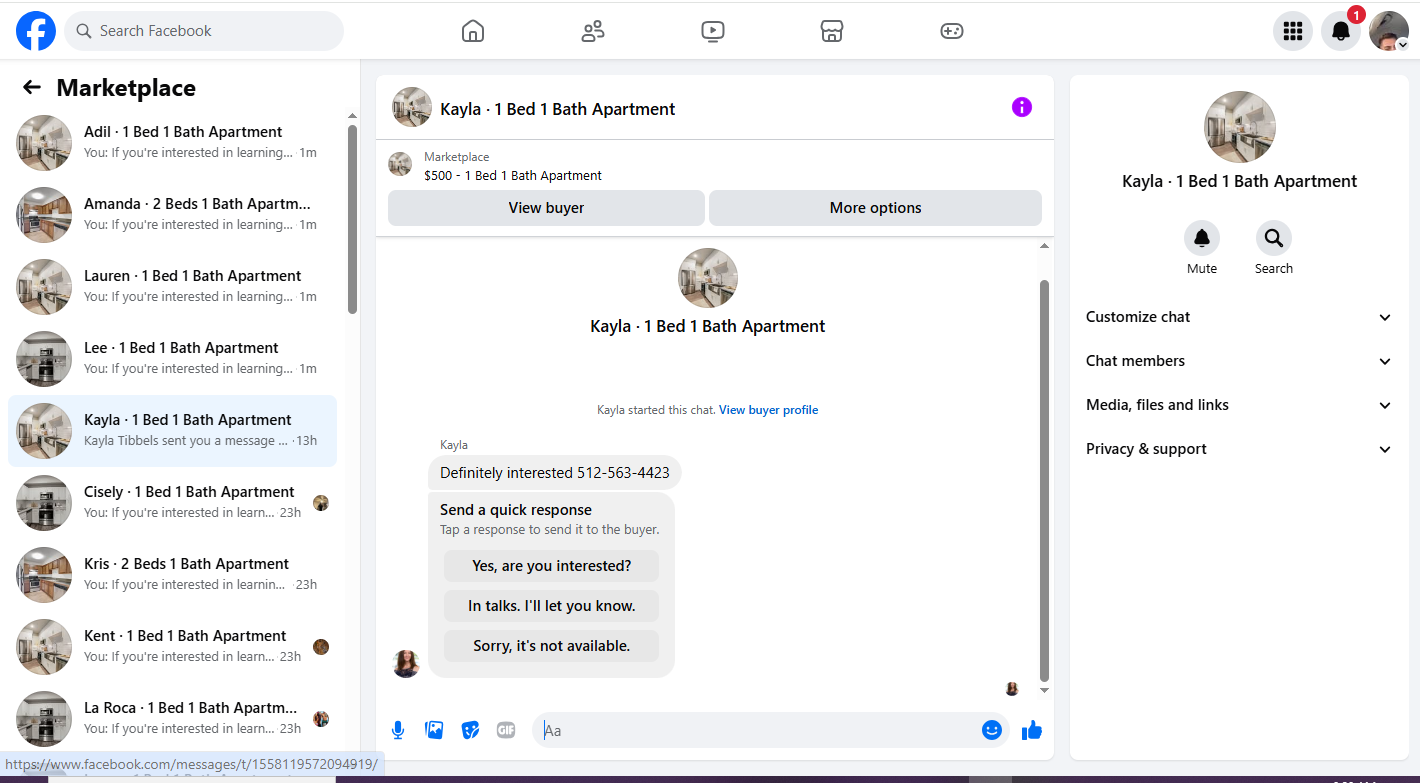The width and height of the screenshot is (1420, 783).
Task: Expand Chat members section
Action: coord(1239,361)
